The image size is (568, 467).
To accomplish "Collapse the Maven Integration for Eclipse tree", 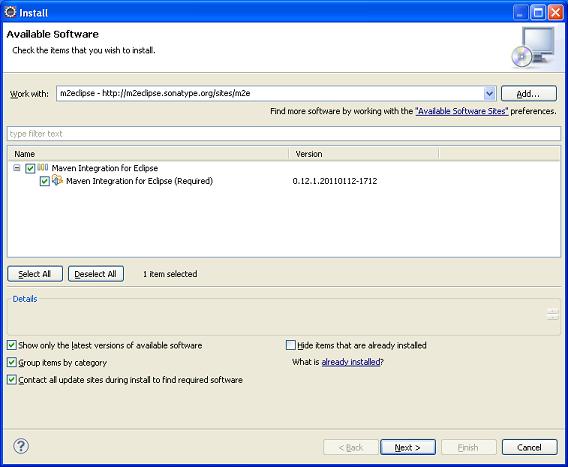I will click(x=17, y=168).
